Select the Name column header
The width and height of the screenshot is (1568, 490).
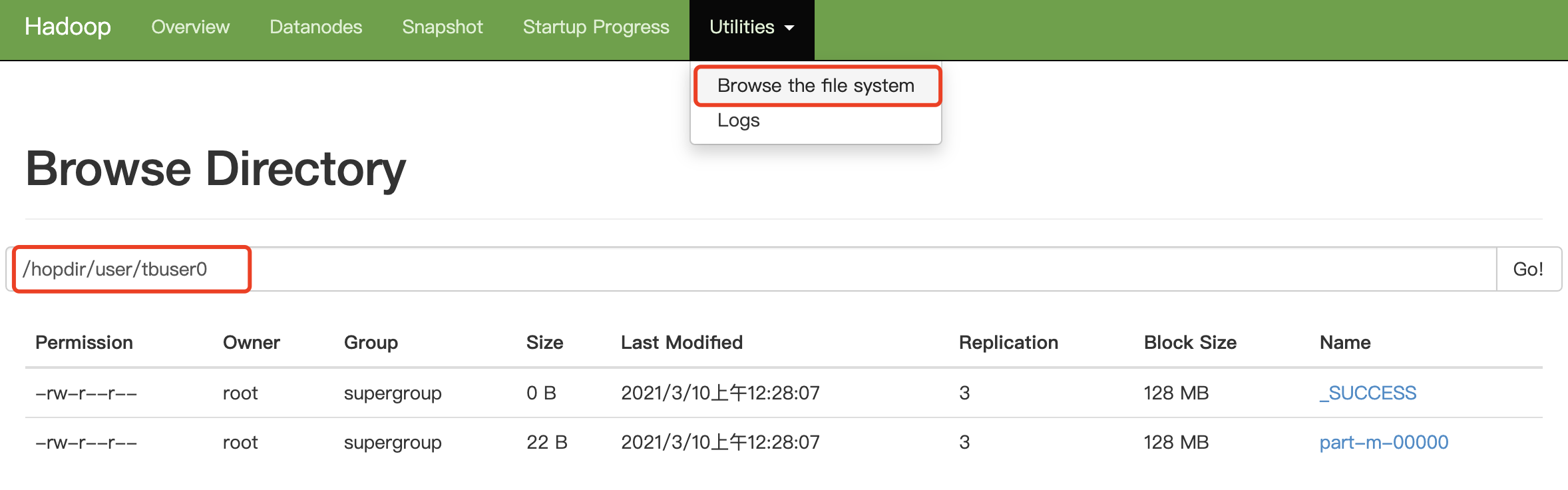pos(1345,342)
